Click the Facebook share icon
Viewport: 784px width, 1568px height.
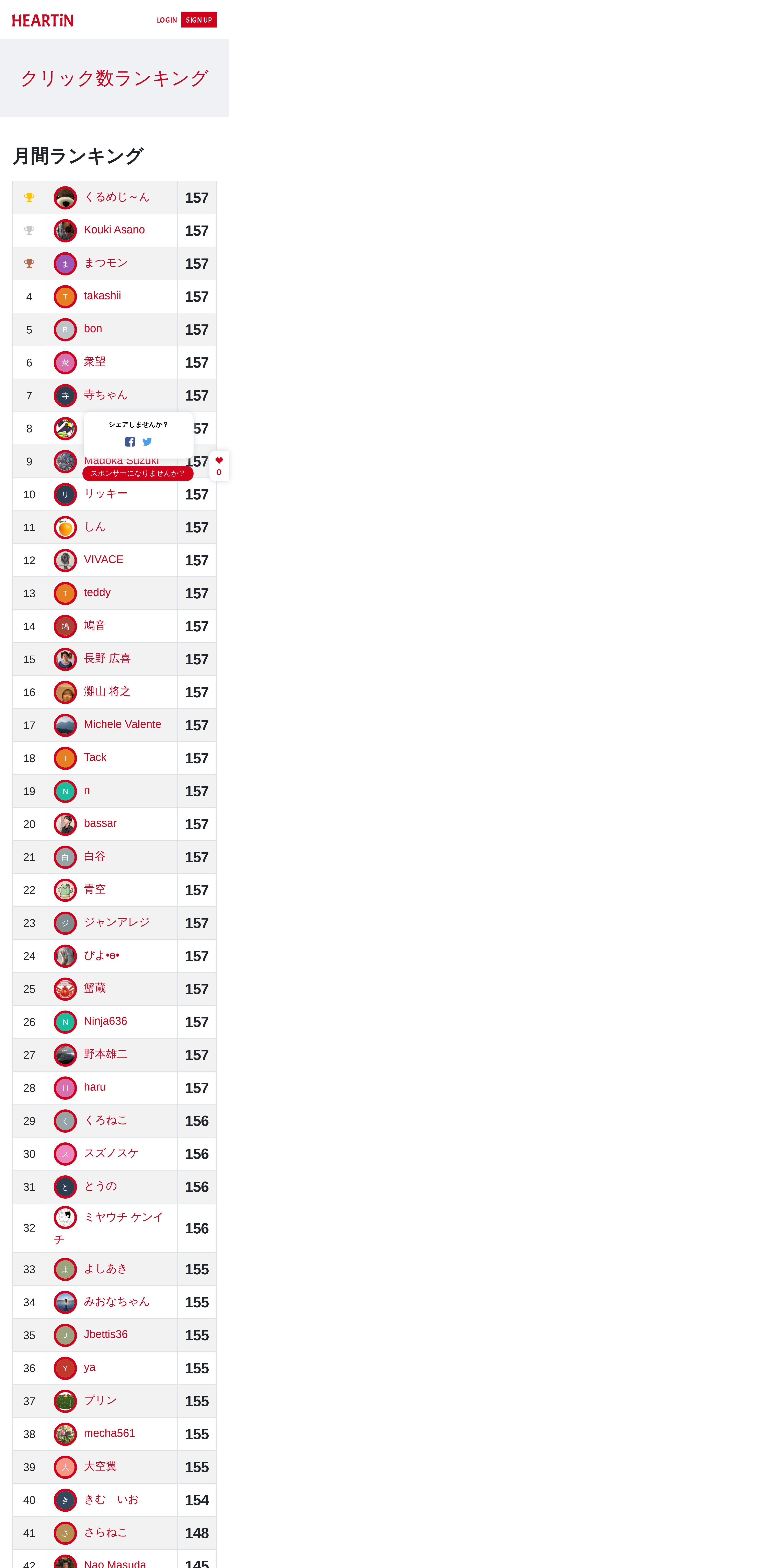[130, 441]
